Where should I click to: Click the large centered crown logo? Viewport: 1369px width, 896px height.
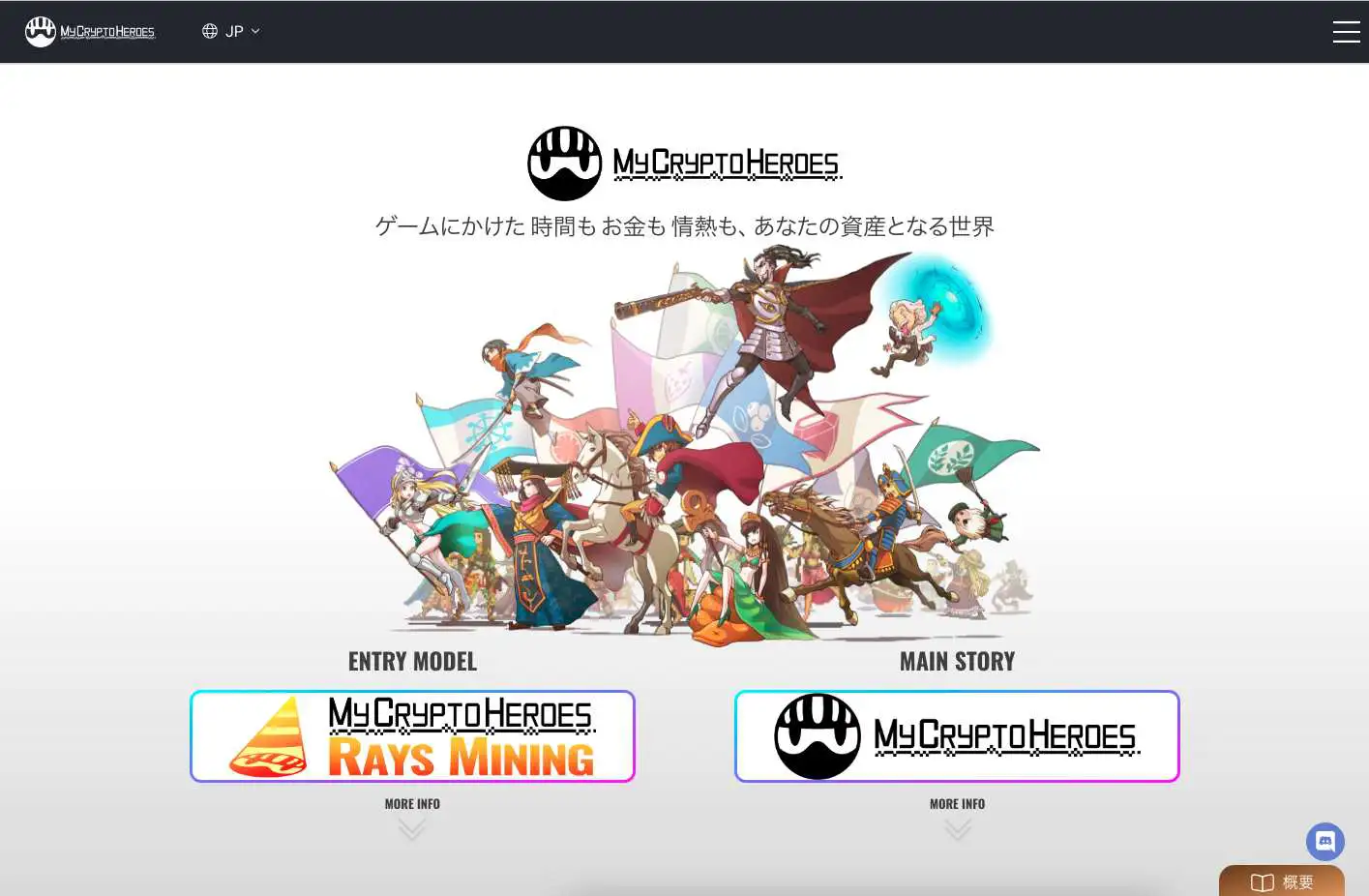coord(565,164)
